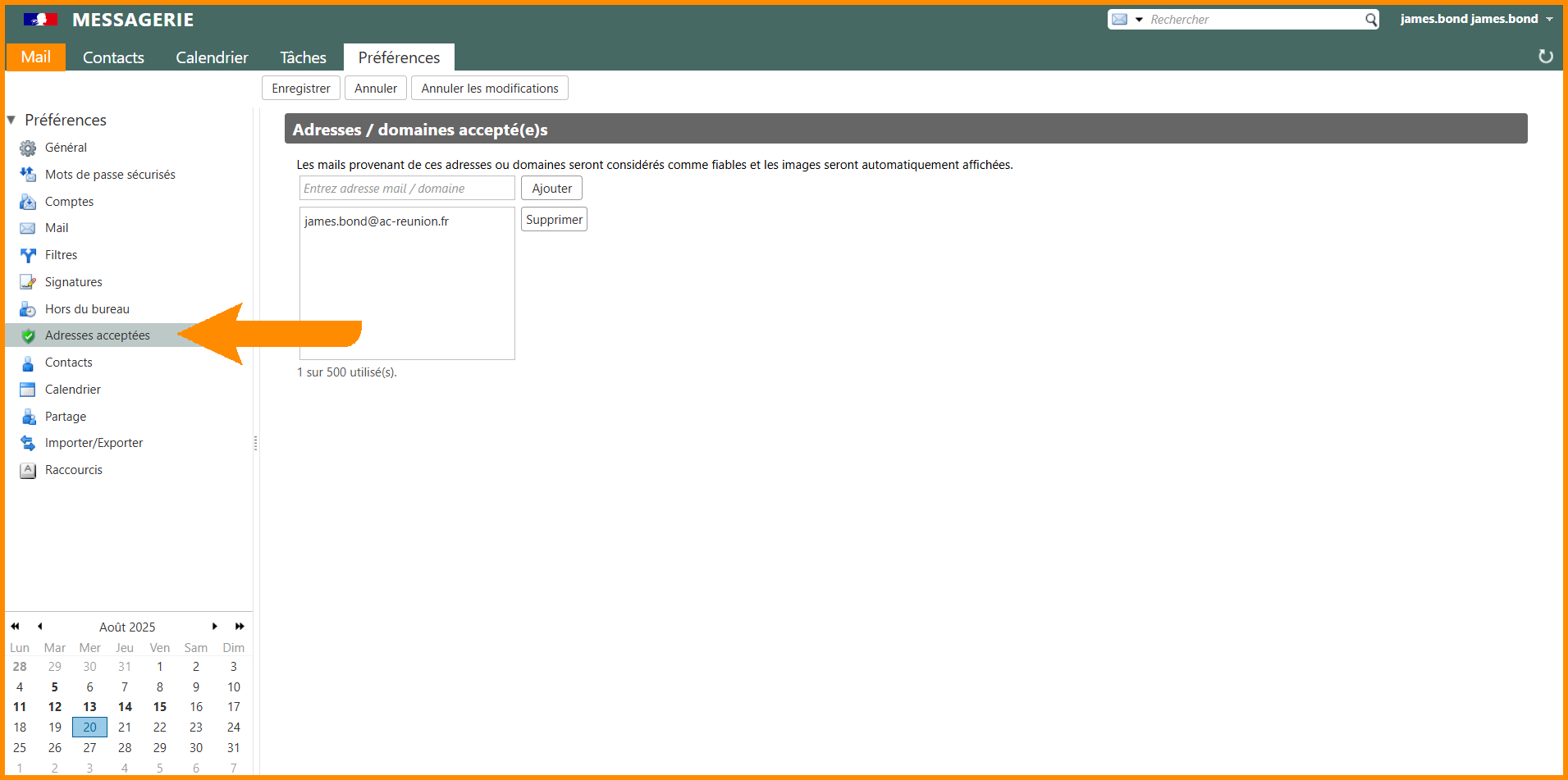Switch to the Calendrier tab

212,57
